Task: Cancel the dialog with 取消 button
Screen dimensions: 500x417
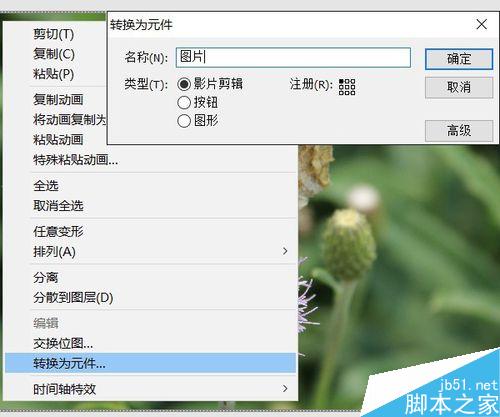Action: pos(459,87)
